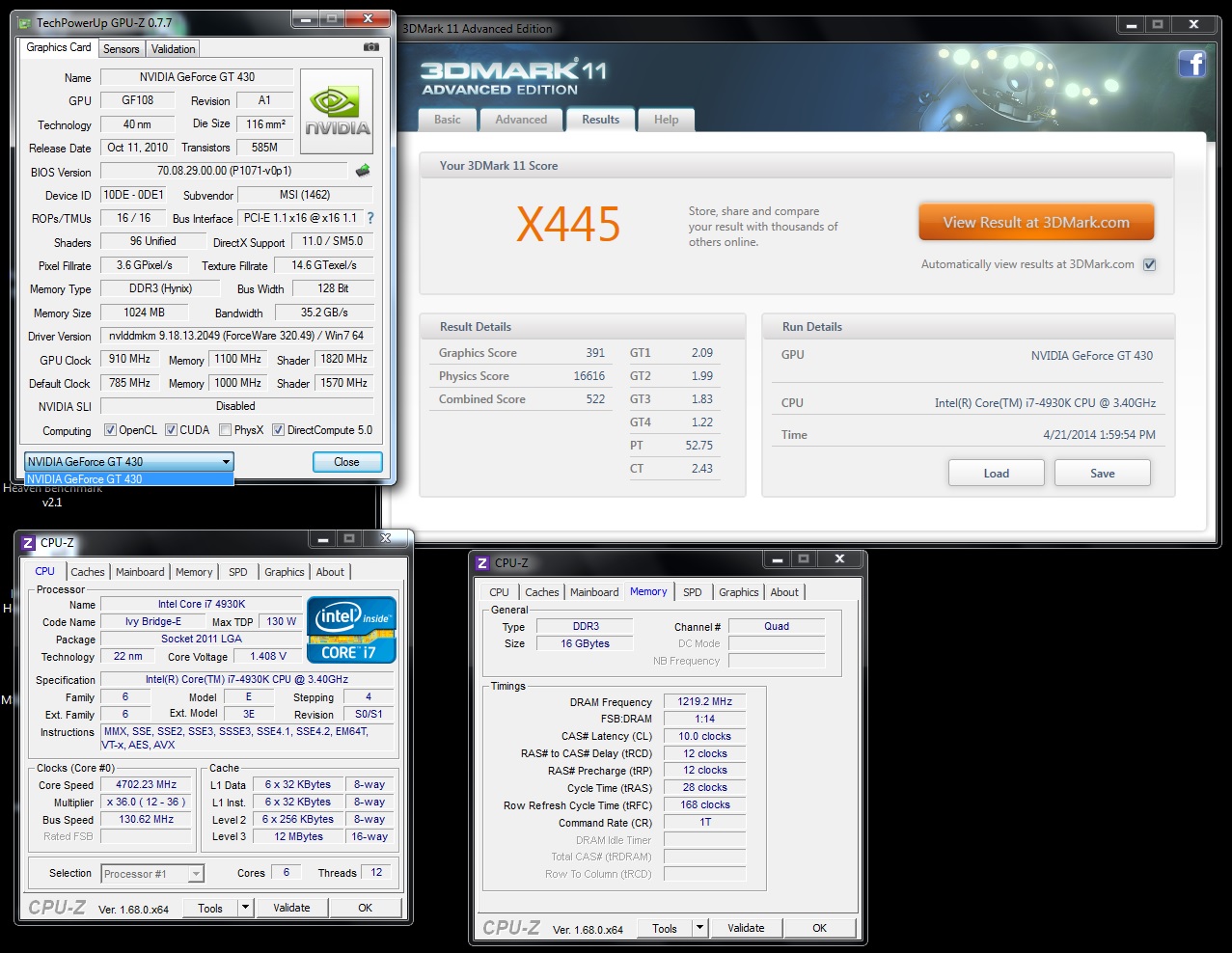Toggle the DirectCompute 5.0 checkbox
Viewport: 1232px width, 953px height.
click(278, 430)
